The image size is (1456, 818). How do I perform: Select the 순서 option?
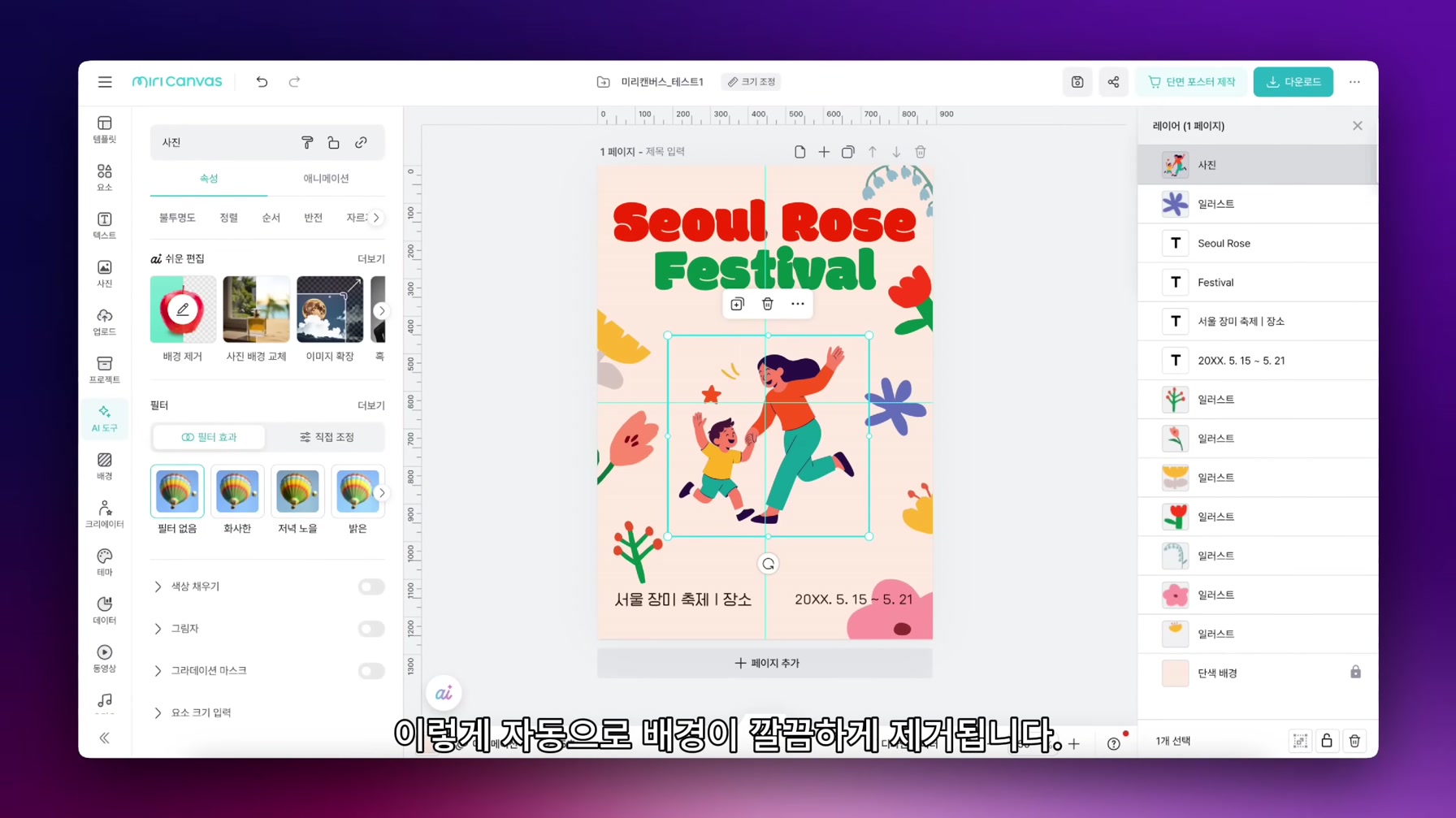tap(271, 218)
